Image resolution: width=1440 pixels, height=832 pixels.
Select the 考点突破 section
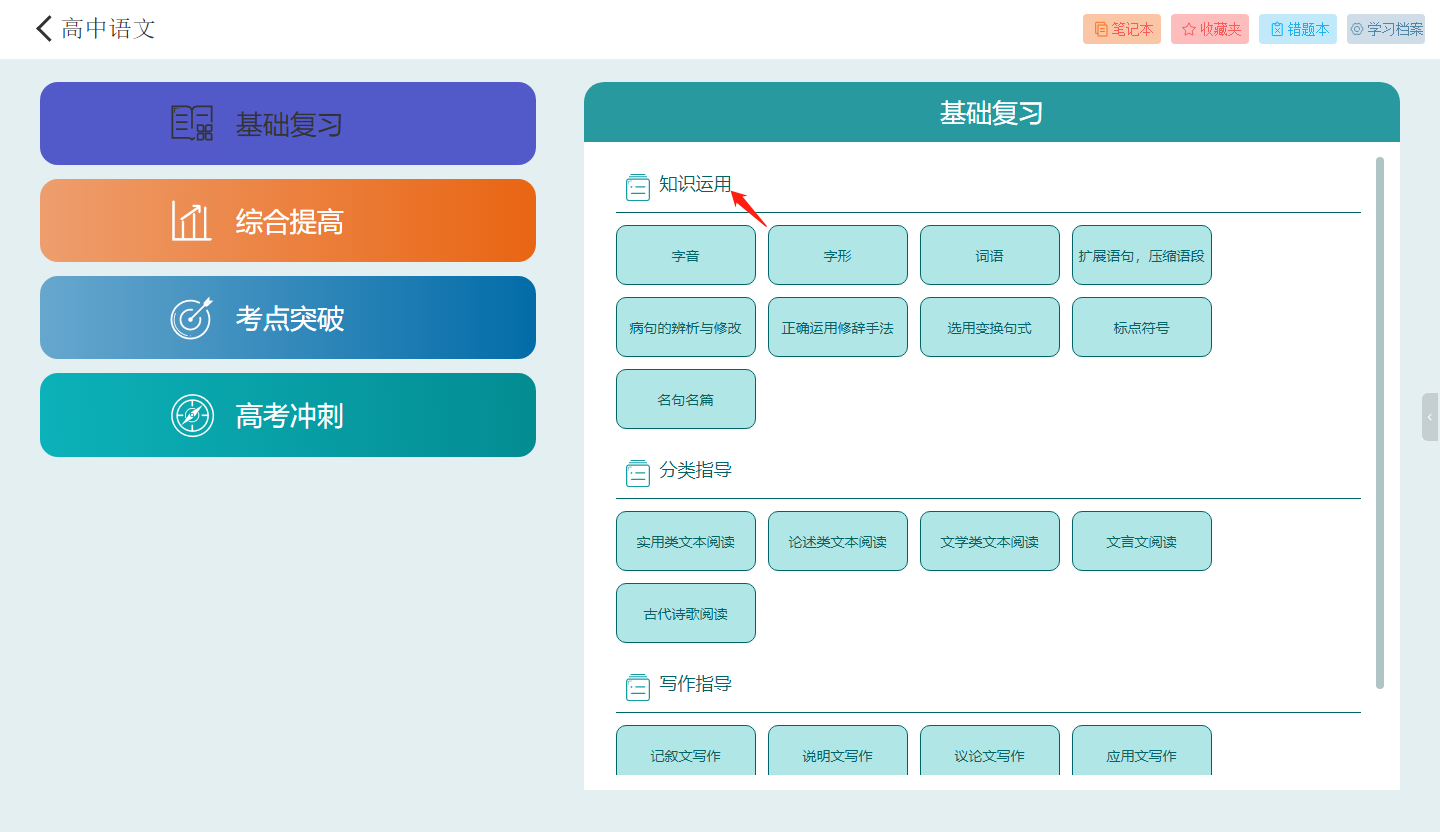288,318
